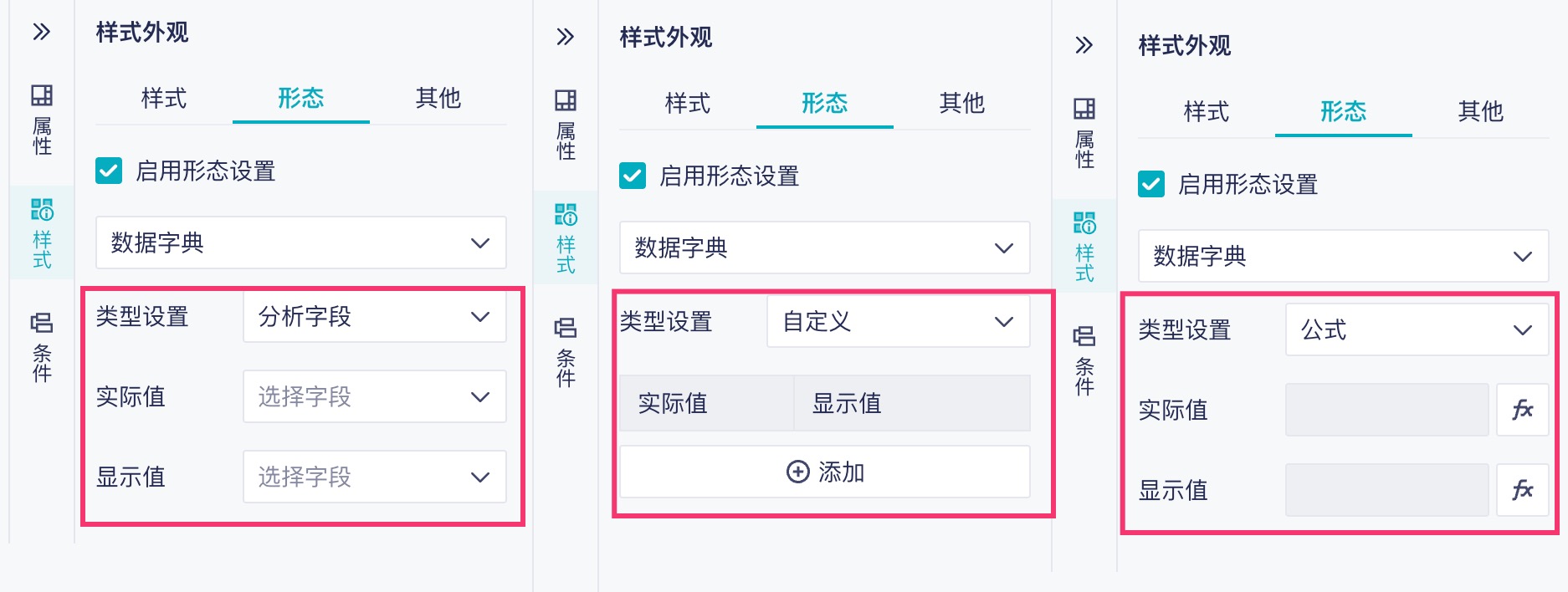Image resolution: width=1568 pixels, height=592 pixels.
Task: Expand the 公式 type setting dropdown
Action: tap(1417, 330)
